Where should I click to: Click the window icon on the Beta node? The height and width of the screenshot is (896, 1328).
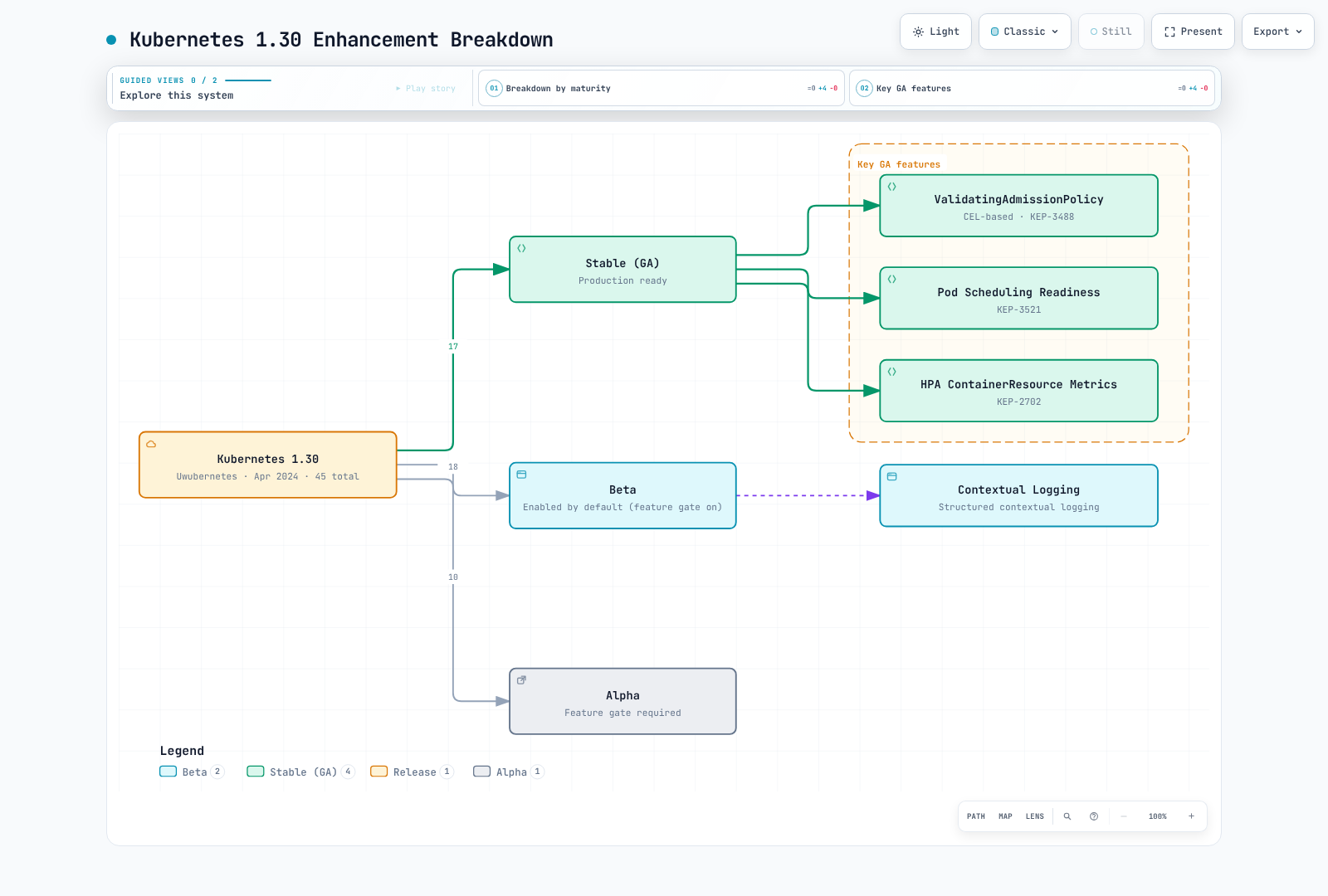click(x=521, y=475)
